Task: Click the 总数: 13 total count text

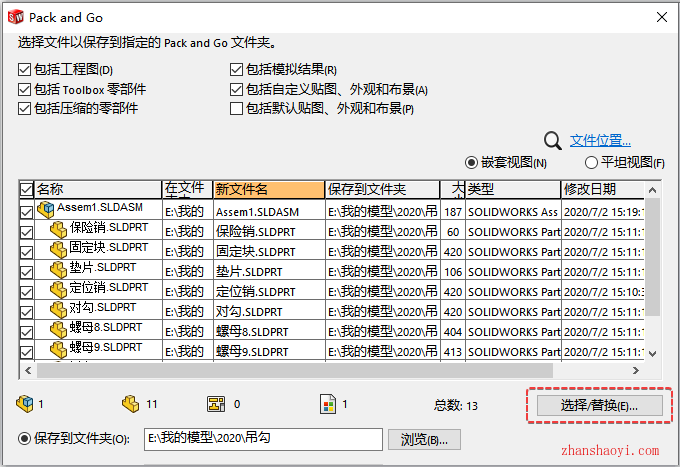Action: 455,405
